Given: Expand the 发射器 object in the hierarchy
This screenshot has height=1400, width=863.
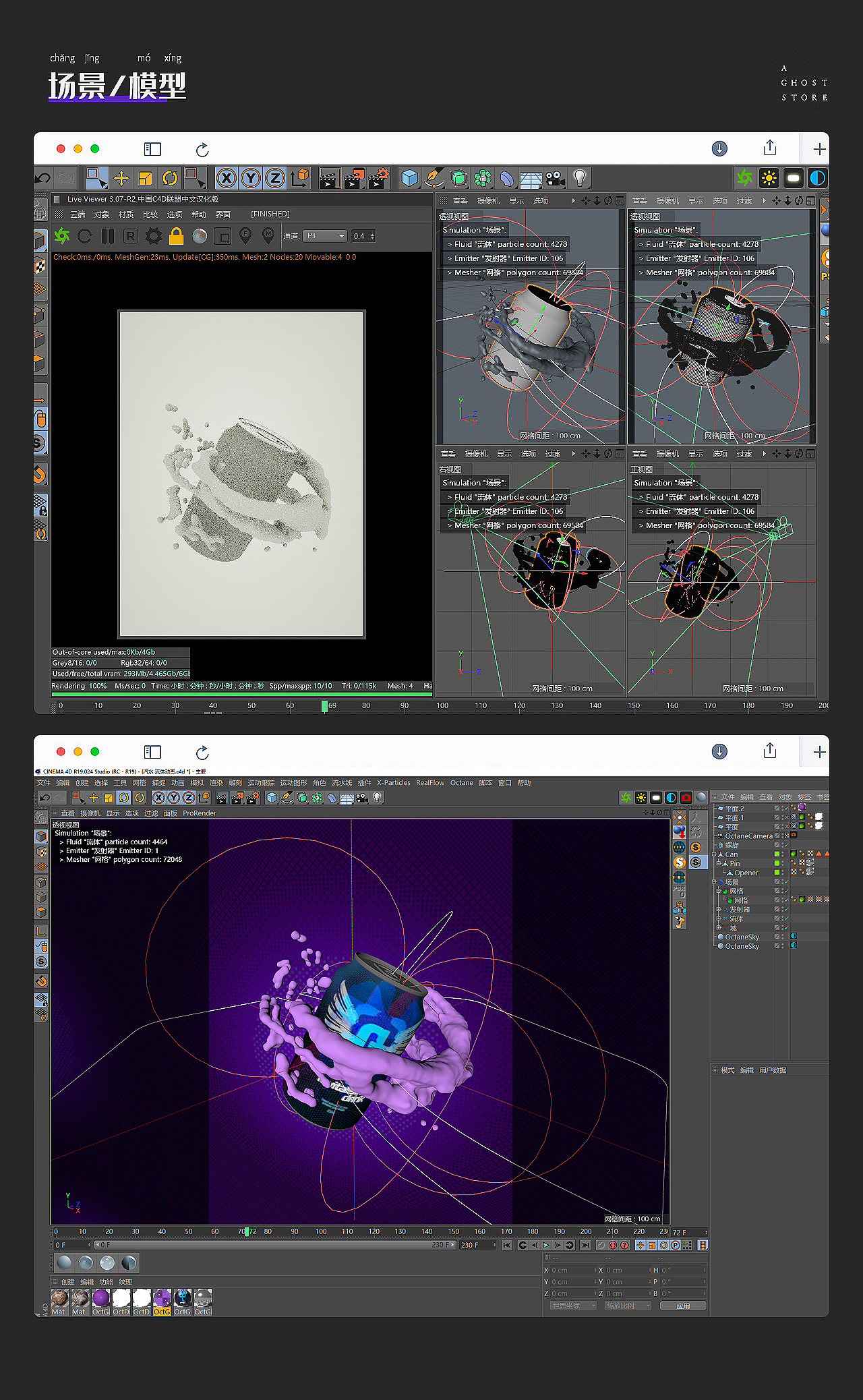Looking at the screenshot, I should pyautogui.click(x=719, y=910).
